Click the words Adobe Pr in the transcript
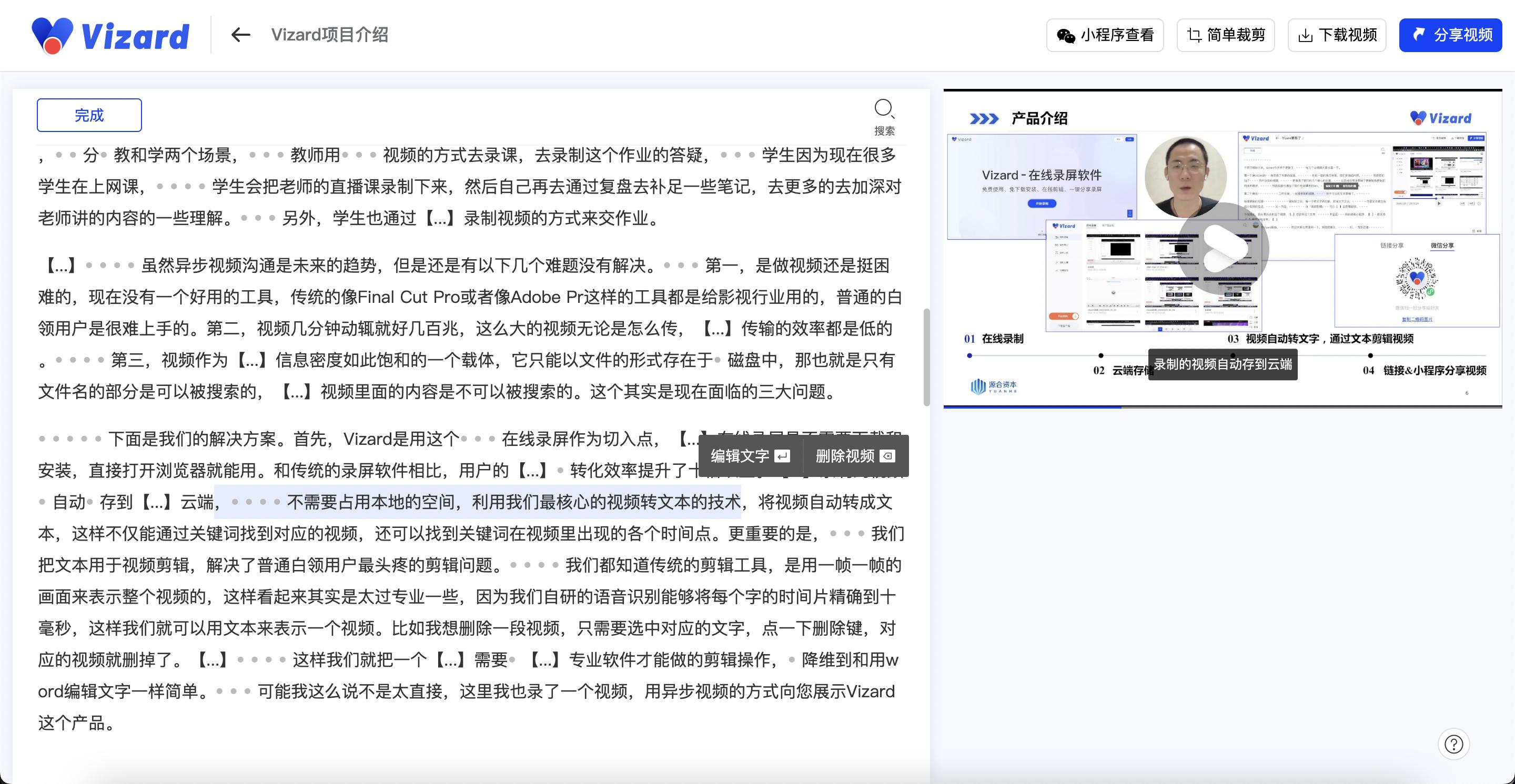Image resolution: width=1515 pixels, height=784 pixels. (x=547, y=298)
